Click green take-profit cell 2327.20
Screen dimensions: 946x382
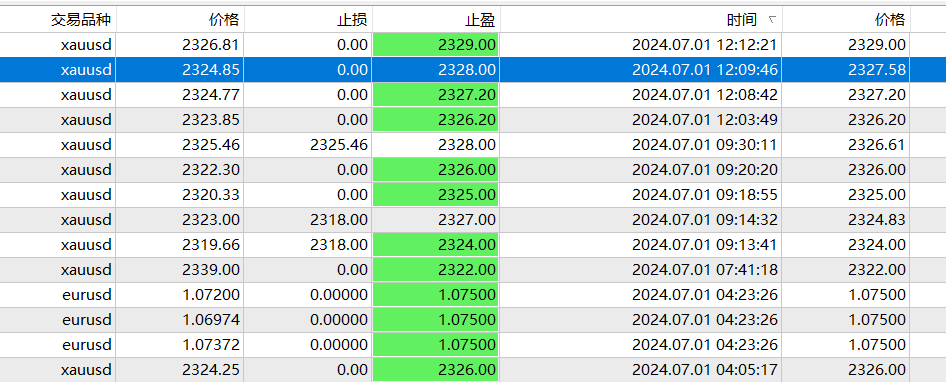(436, 95)
